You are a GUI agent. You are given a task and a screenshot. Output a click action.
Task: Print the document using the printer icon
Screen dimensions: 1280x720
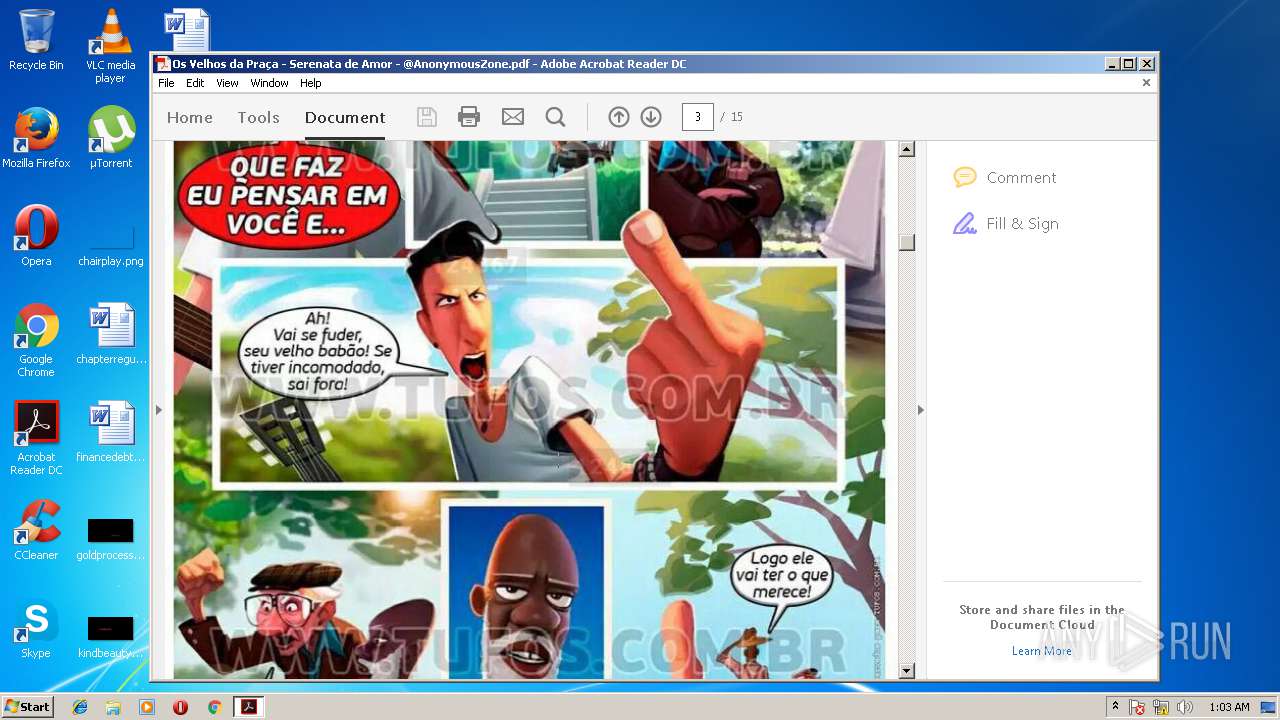[469, 117]
